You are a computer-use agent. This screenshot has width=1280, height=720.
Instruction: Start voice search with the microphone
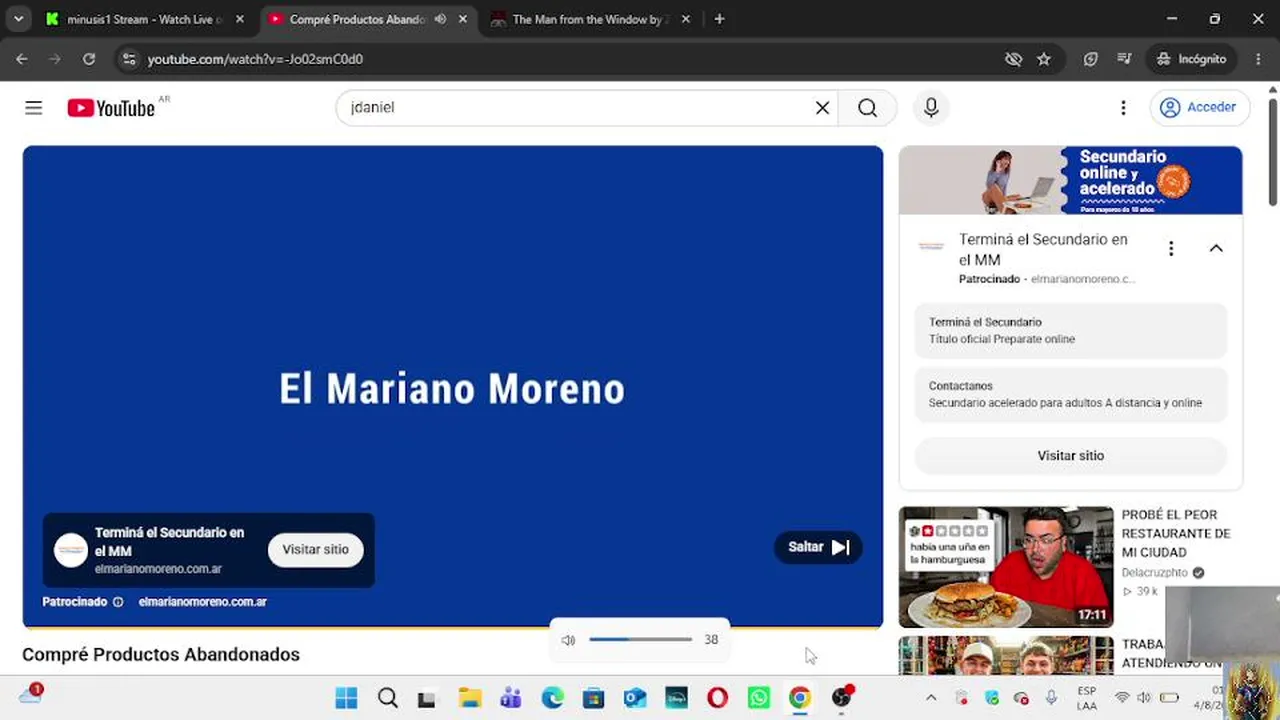tap(931, 108)
